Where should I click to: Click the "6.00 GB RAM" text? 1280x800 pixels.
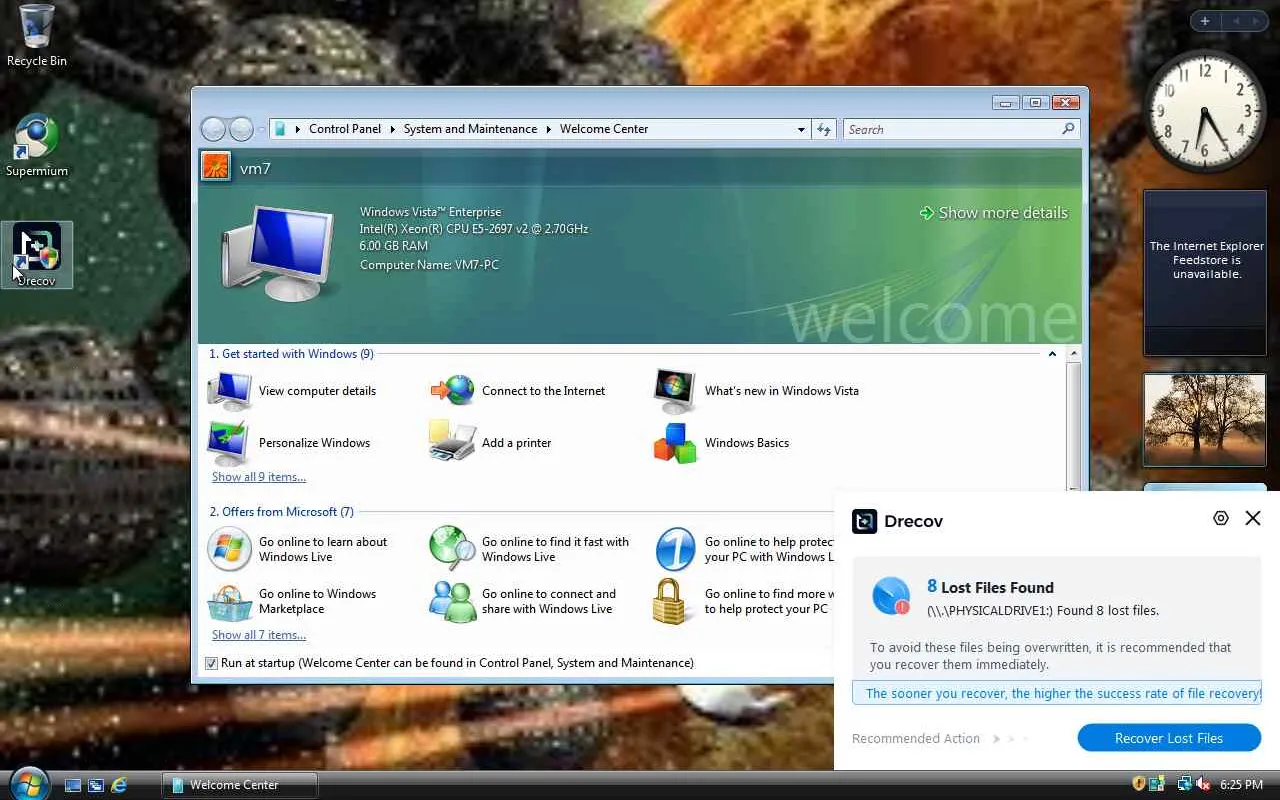[x=394, y=246]
